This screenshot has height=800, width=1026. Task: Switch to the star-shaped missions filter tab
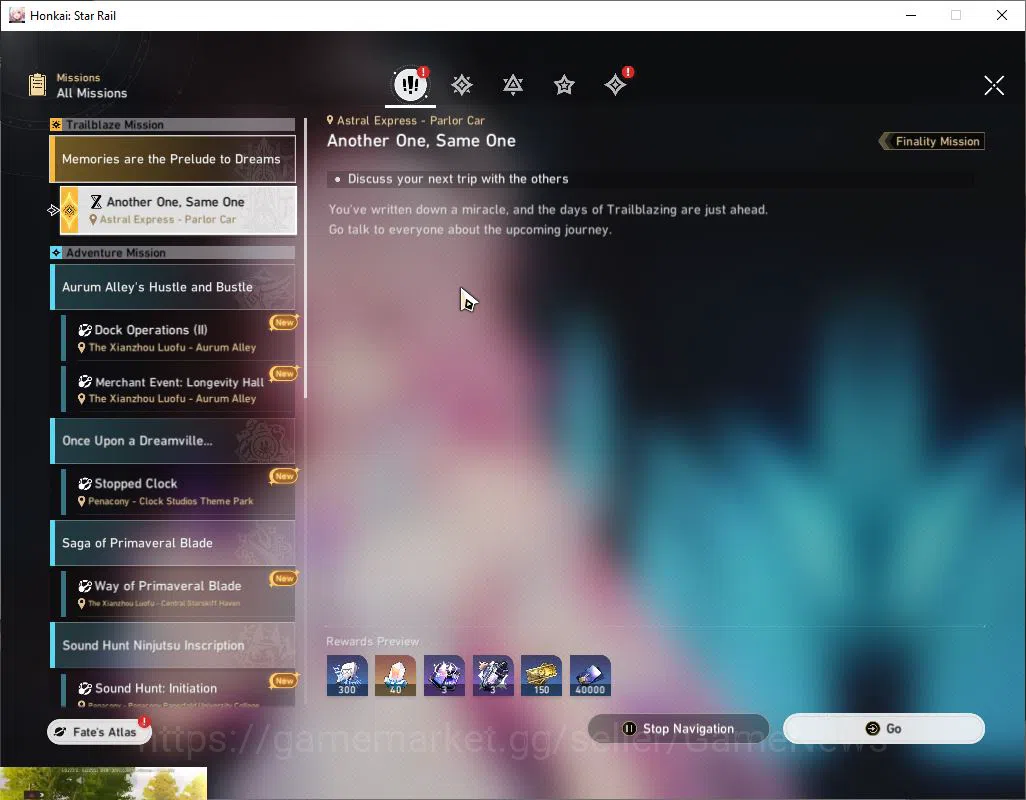tap(564, 85)
